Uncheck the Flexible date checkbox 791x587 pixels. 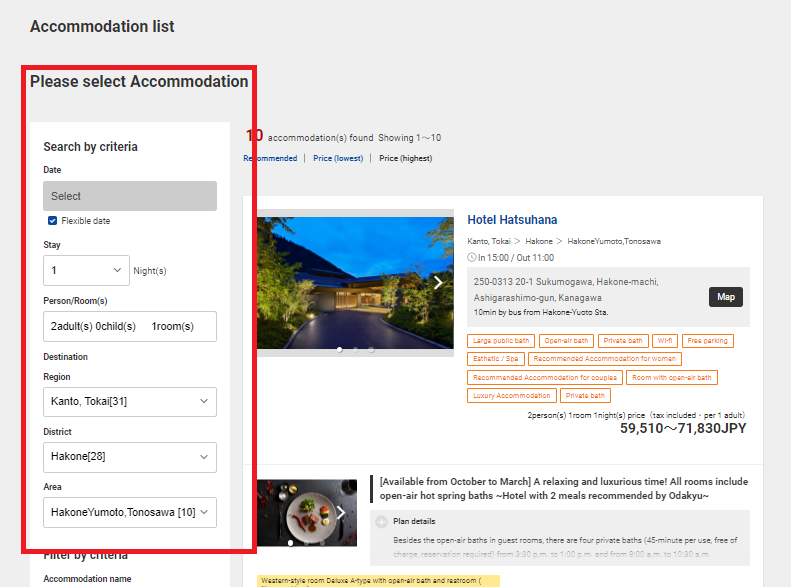(x=53, y=221)
